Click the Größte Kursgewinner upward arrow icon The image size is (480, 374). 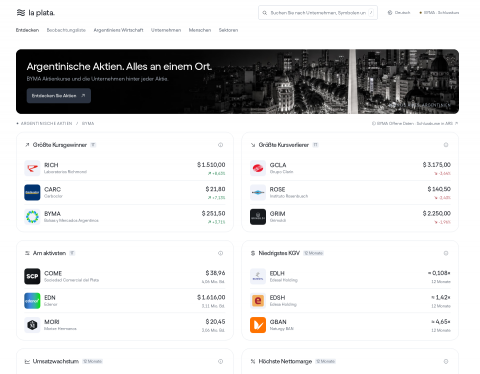(27, 145)
